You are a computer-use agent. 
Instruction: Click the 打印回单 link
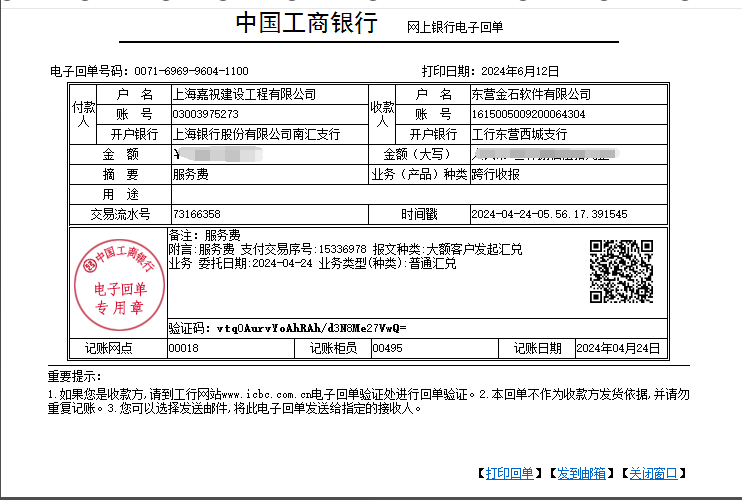coord(510,473)
